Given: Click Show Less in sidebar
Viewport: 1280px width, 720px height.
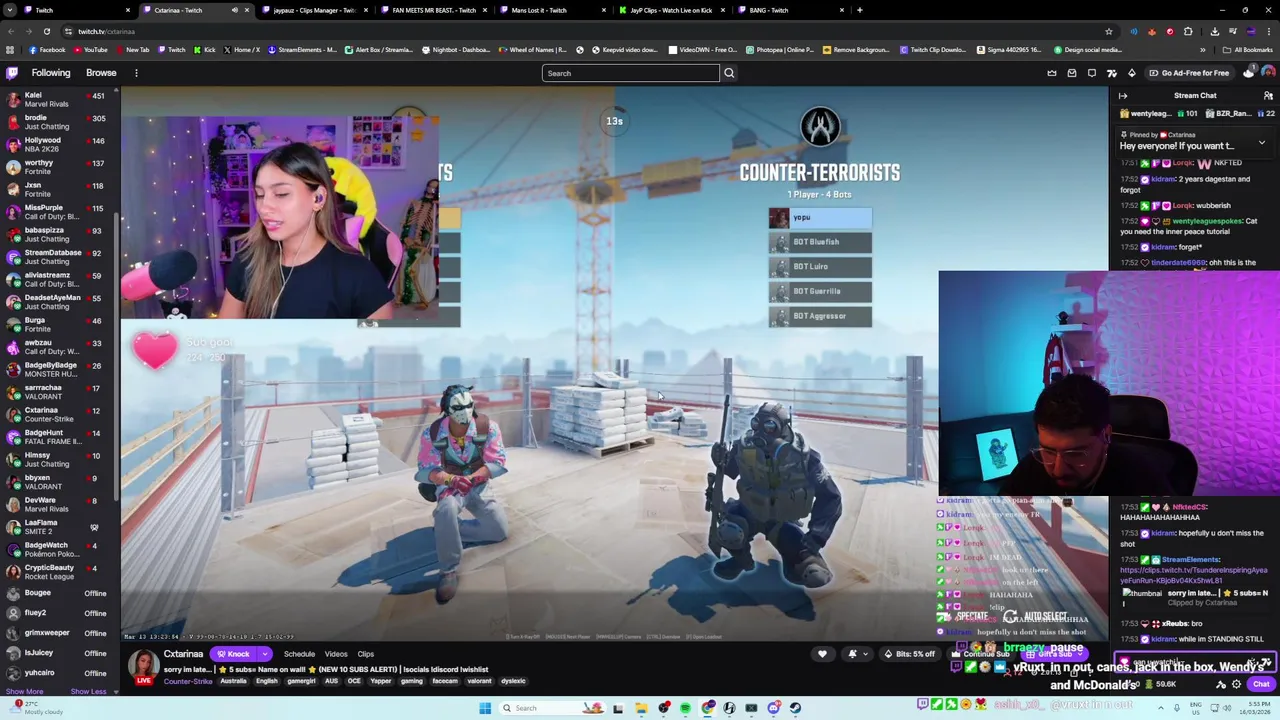Looking at the screenshot, I should pos(88,692).
